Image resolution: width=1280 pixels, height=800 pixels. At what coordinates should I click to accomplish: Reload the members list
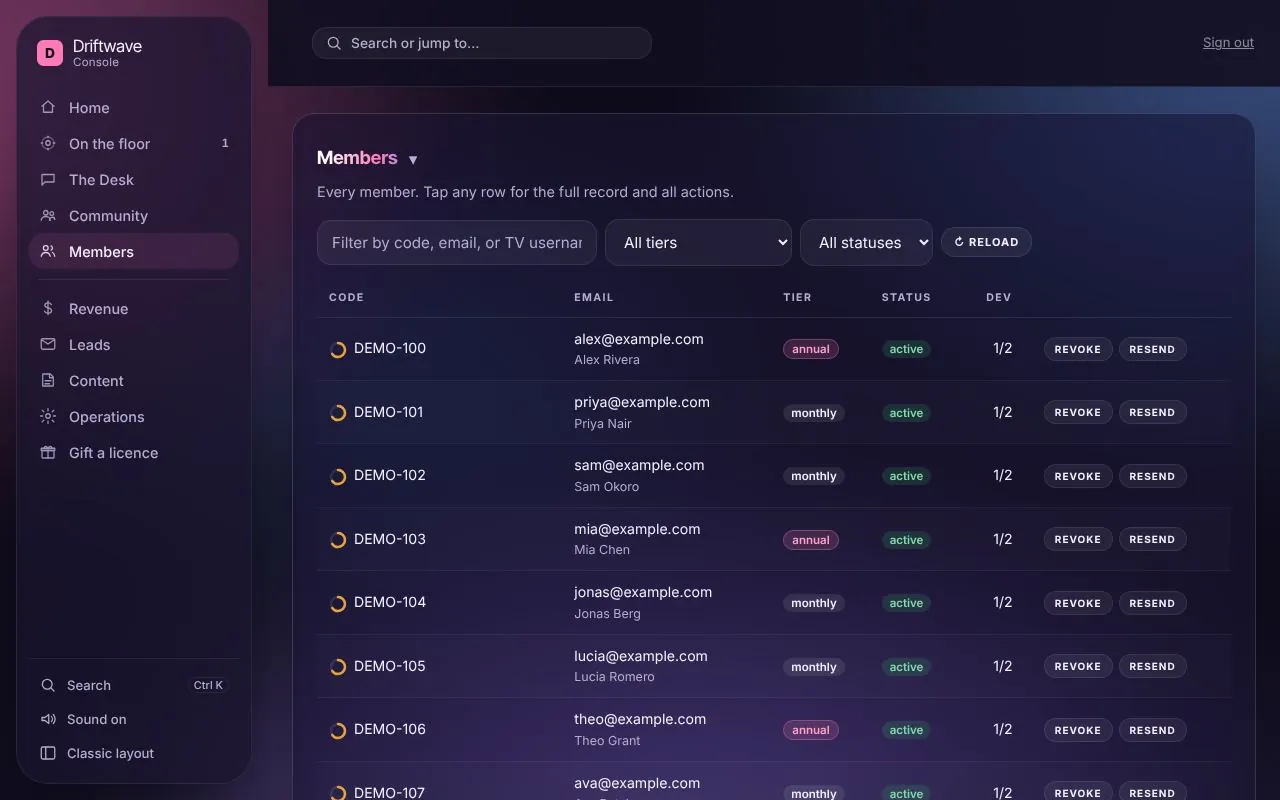click(x=986, y=242)
